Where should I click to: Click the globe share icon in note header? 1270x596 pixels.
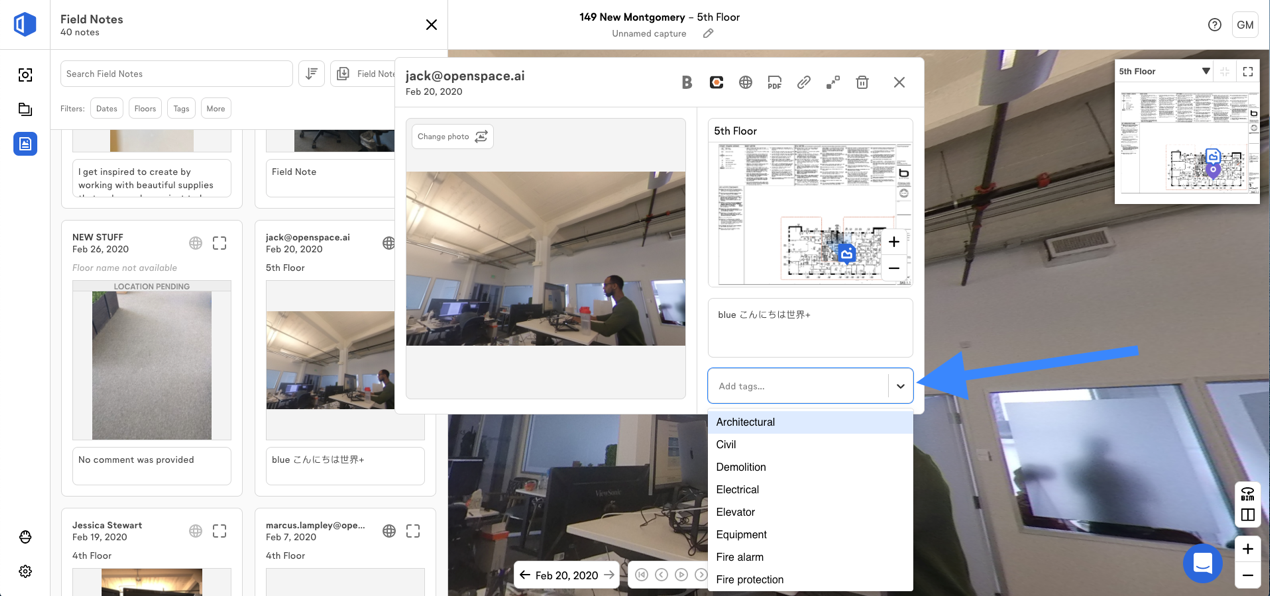coord(745,83)
